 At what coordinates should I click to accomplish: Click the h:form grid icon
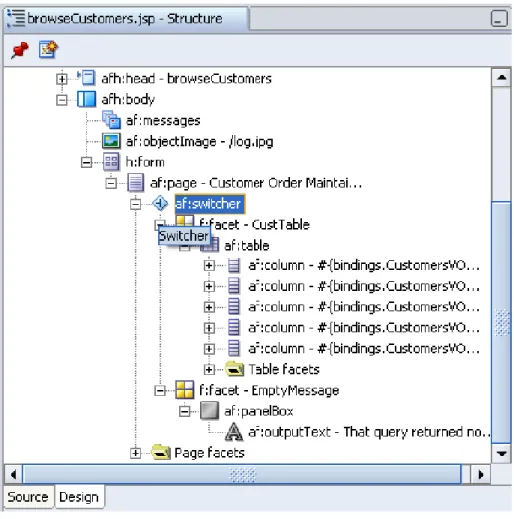[x=111, y=162]
